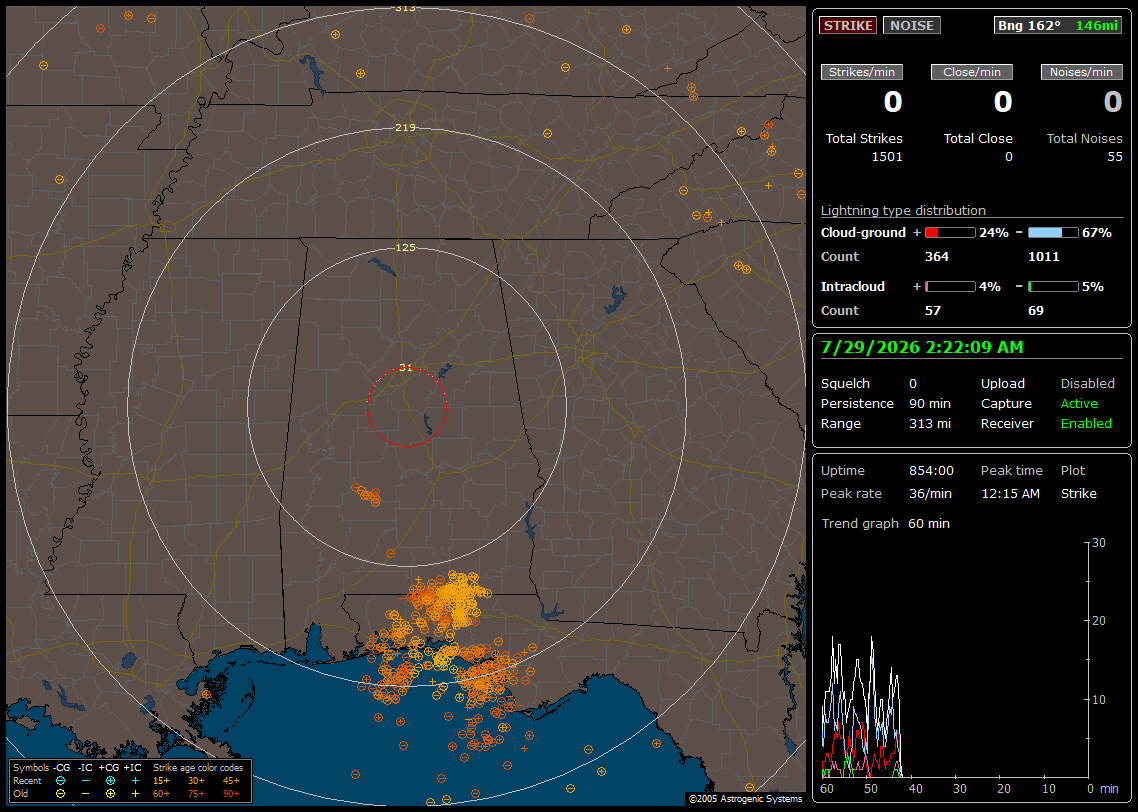Click the Strikes/min label box
The width and height of the screenshot is (1138, 812).
[x=861, y=72]
